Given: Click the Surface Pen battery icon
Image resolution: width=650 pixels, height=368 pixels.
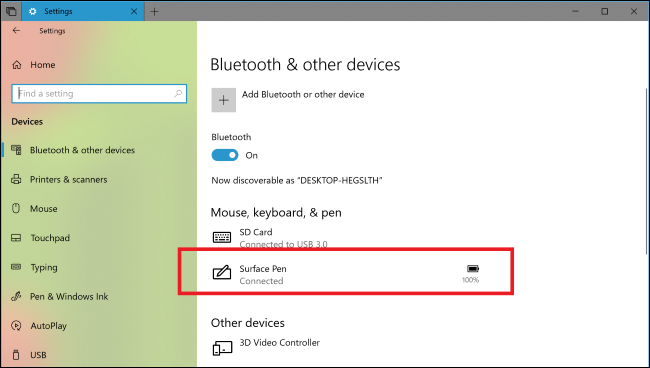Looking at the screenshot, I should (473, 269).
